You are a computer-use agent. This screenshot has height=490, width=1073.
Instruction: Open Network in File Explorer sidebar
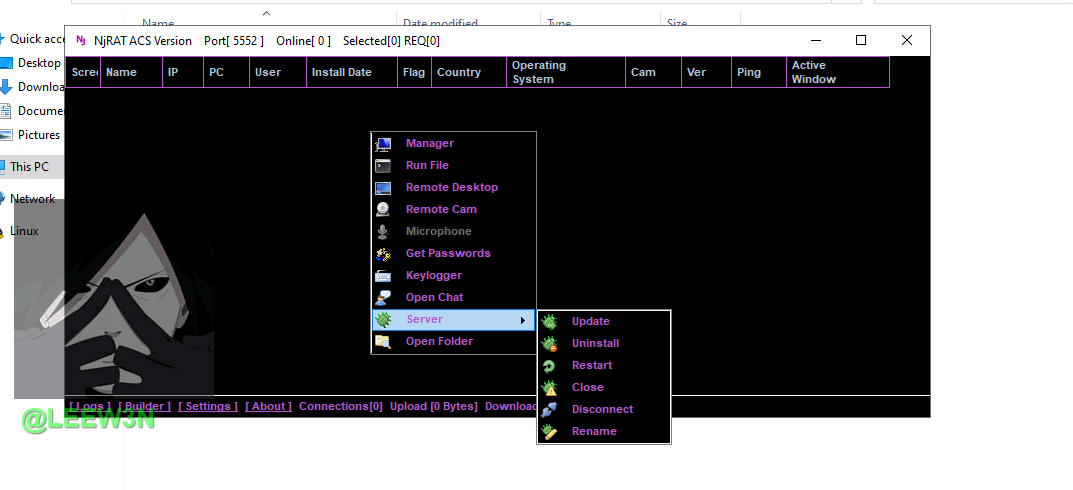click(x=32, y=199)
